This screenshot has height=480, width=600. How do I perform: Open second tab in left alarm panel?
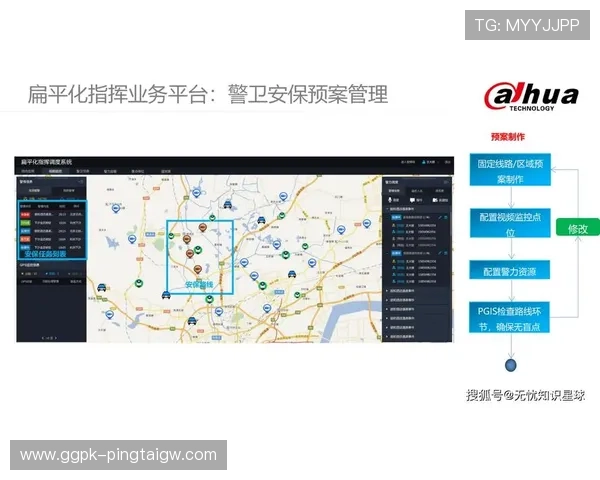(69, 190)
